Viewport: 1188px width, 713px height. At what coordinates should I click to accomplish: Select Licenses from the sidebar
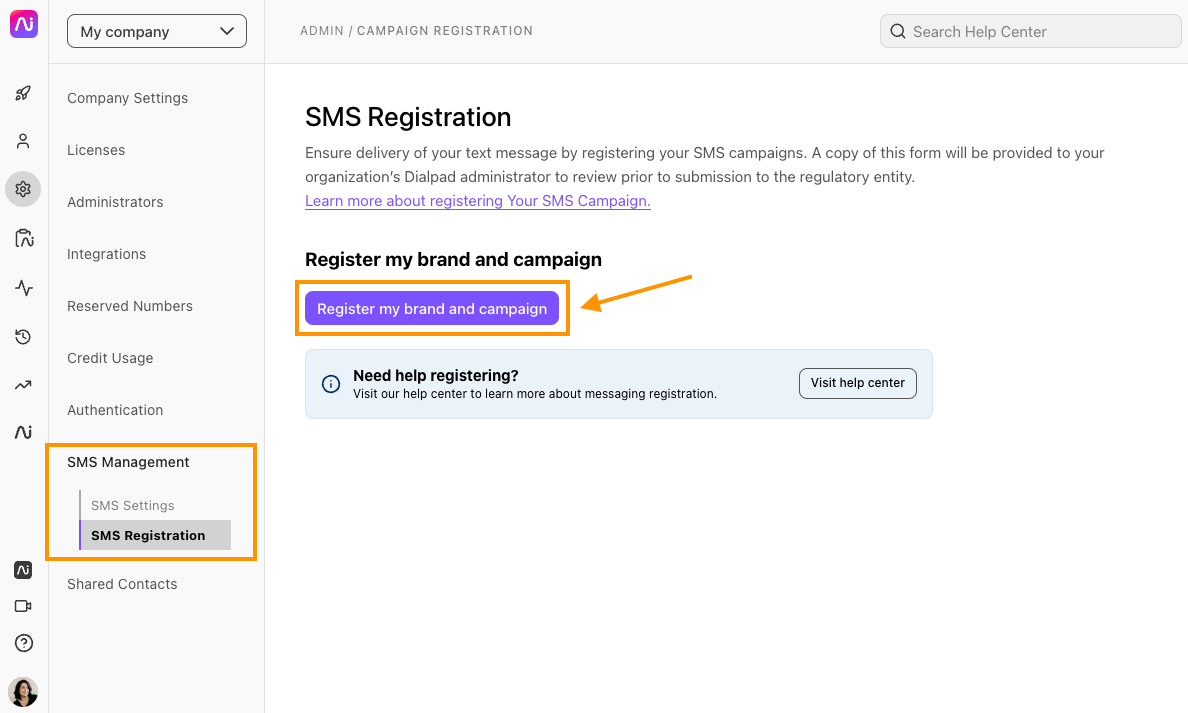pos(95,150)
